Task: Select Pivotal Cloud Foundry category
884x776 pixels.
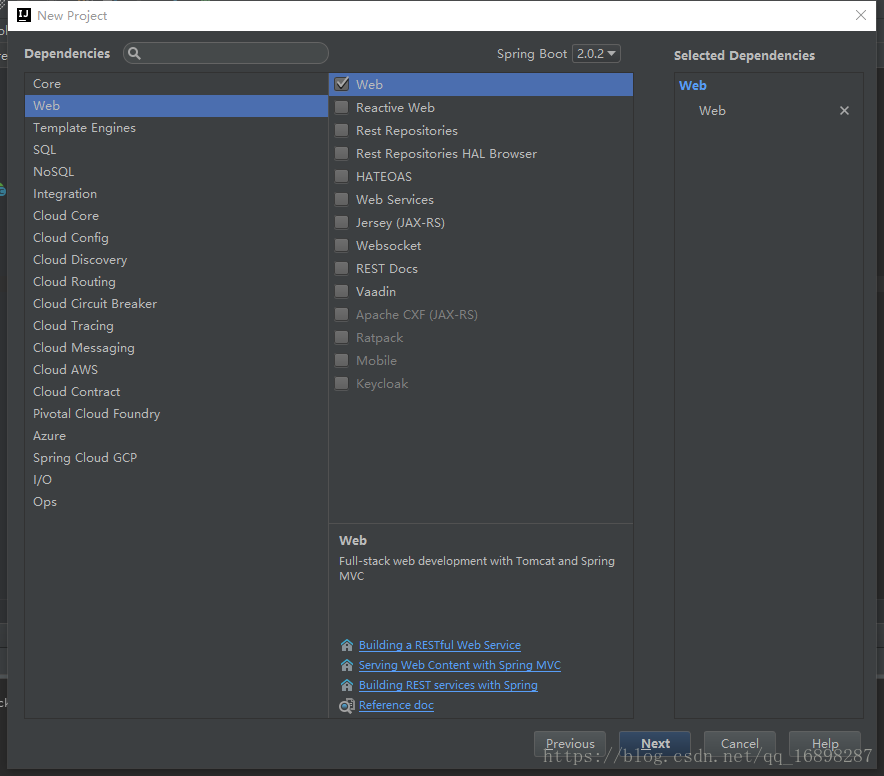Action: coord(176,413)
